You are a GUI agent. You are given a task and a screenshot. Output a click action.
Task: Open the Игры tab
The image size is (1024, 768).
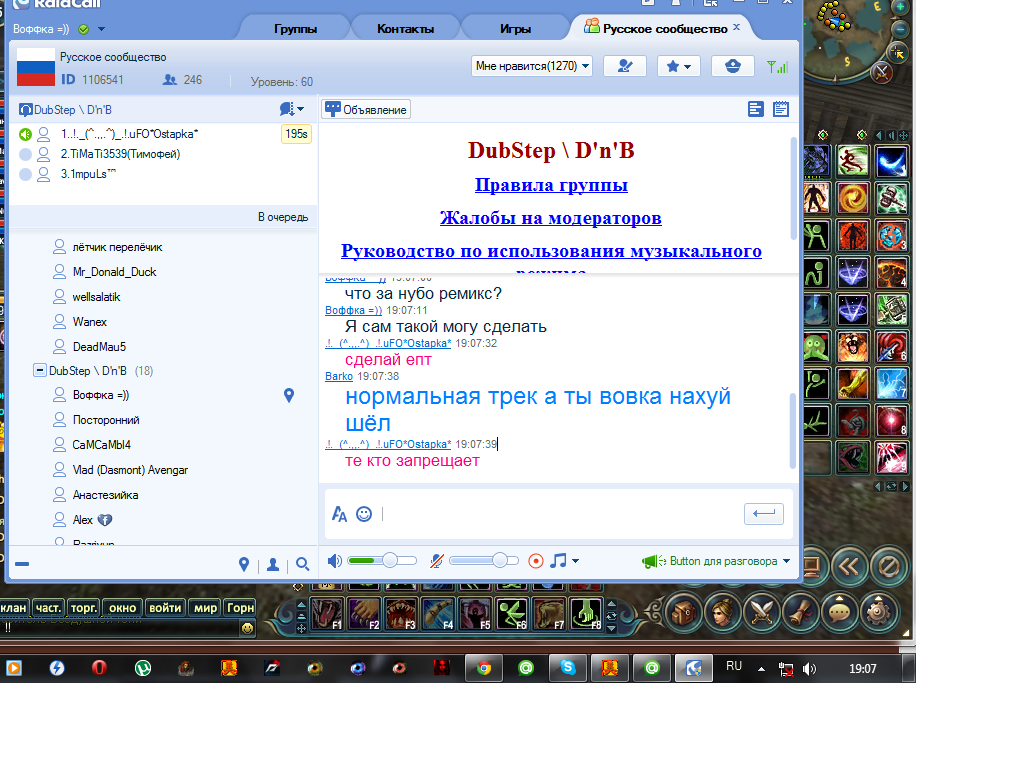(515, 29)
